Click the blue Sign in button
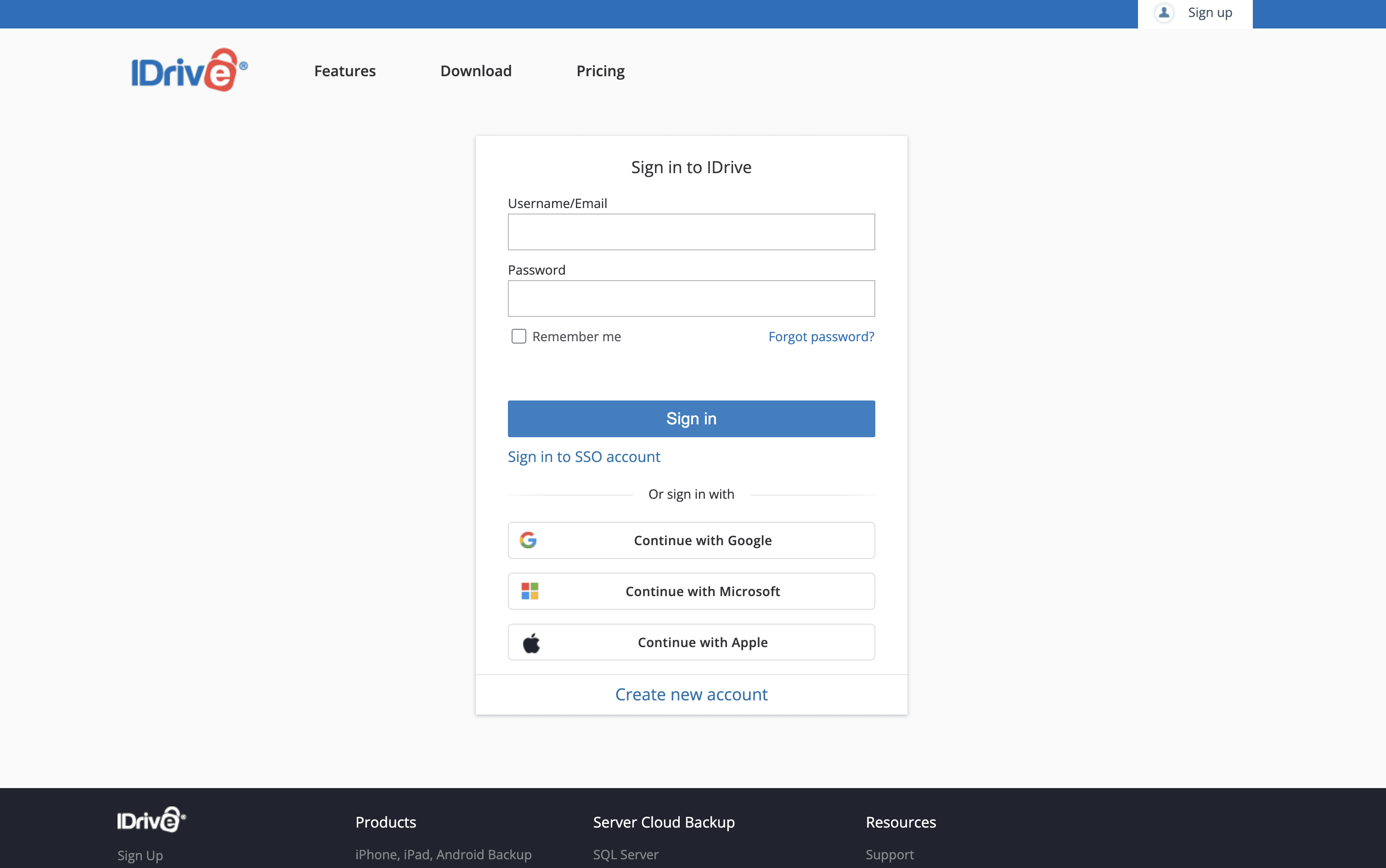The image size is (1386, 868). [x=691, y=419]
